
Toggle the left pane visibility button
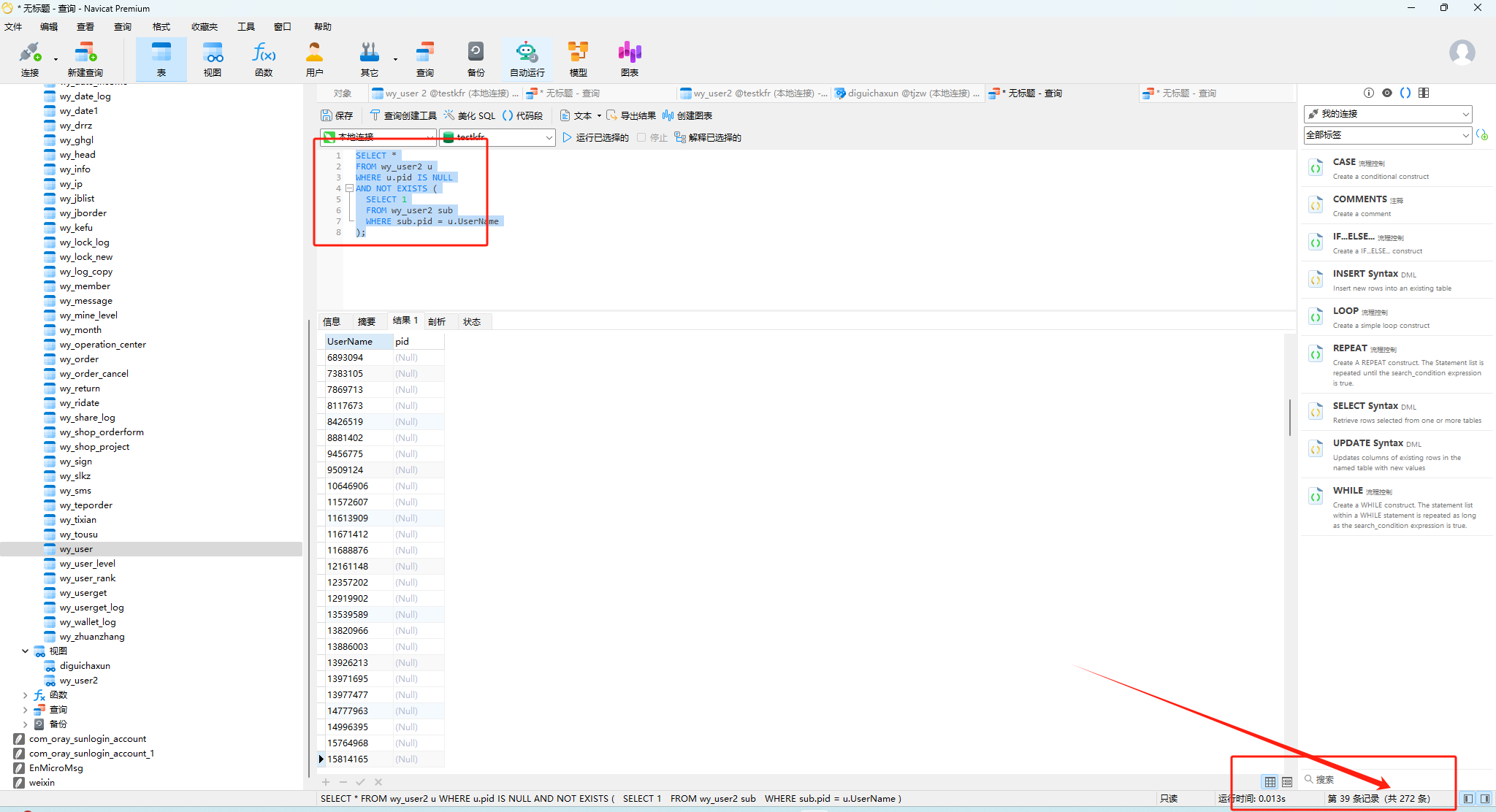coord(1468,799)
